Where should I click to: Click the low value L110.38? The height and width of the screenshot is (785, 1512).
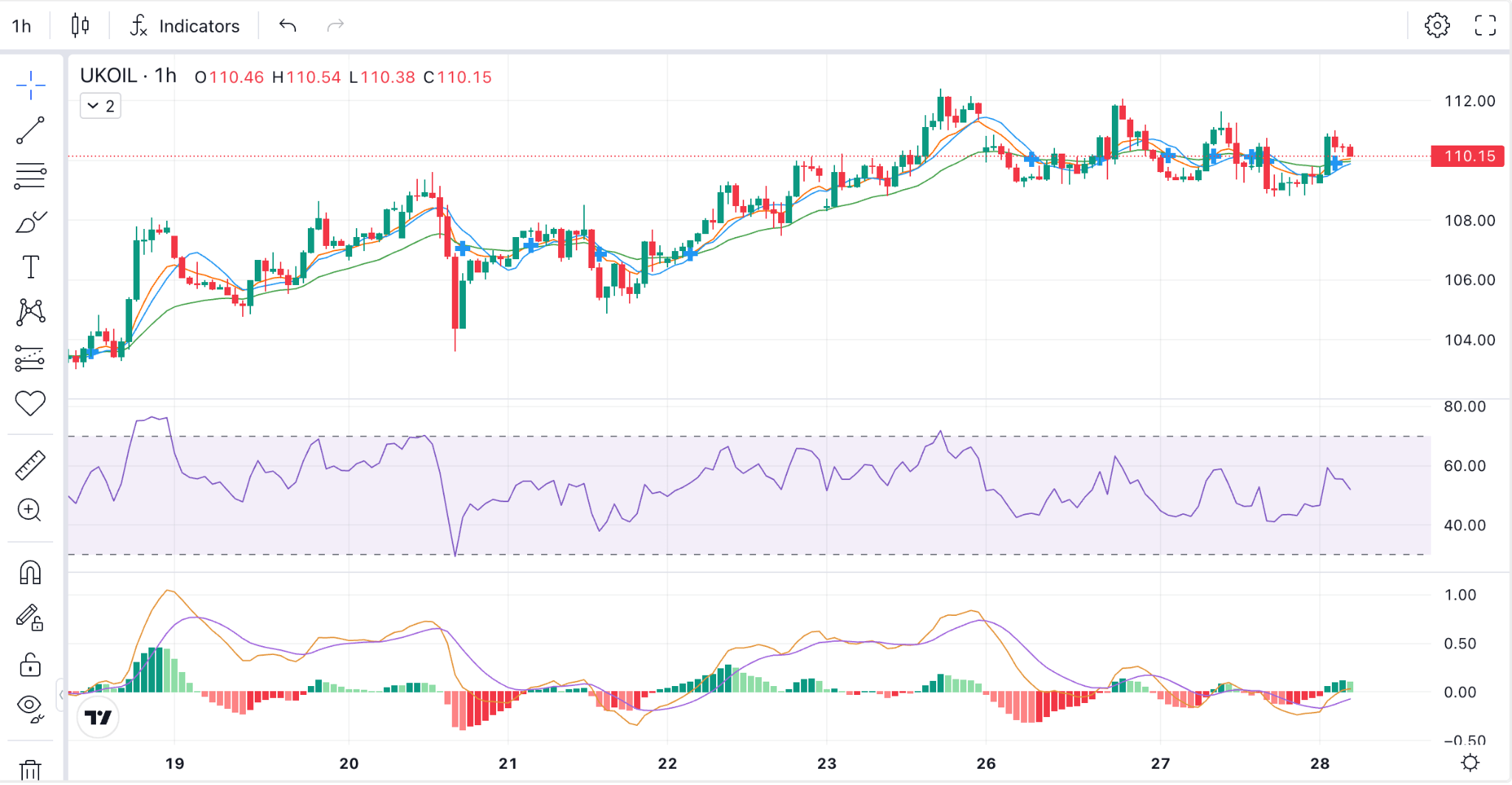(382, 77)
